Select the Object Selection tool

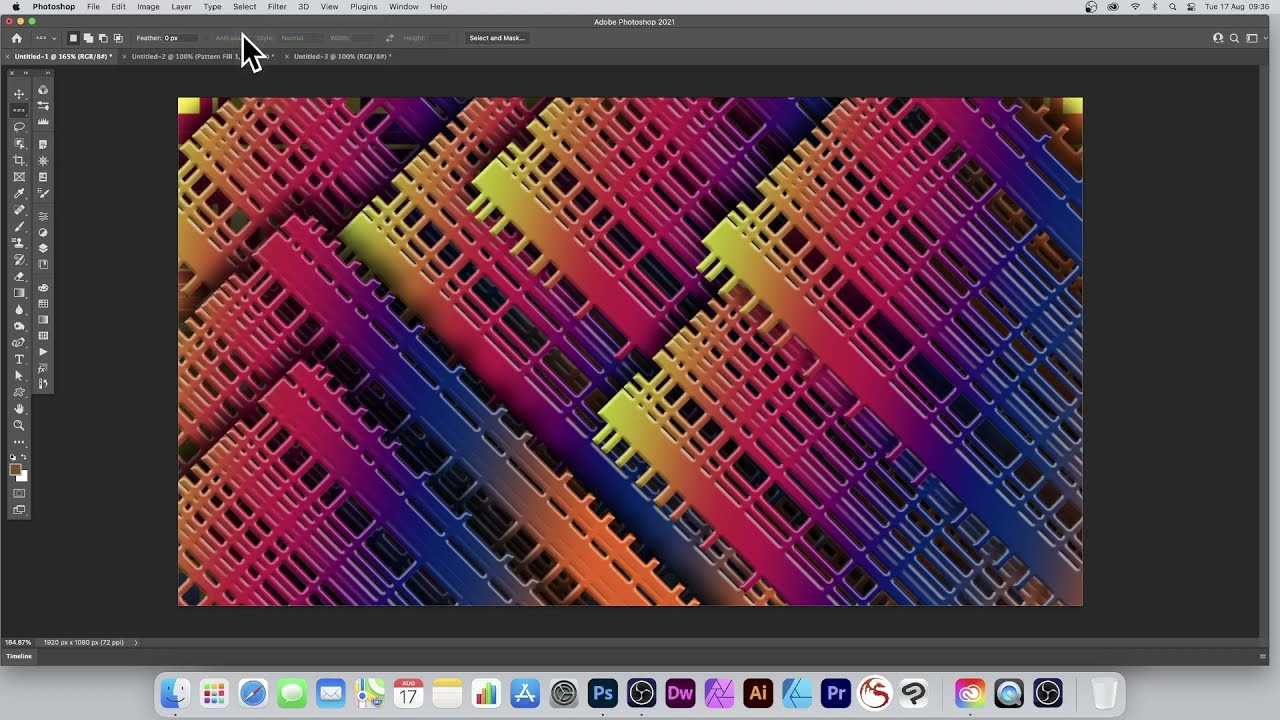point(19,144)
